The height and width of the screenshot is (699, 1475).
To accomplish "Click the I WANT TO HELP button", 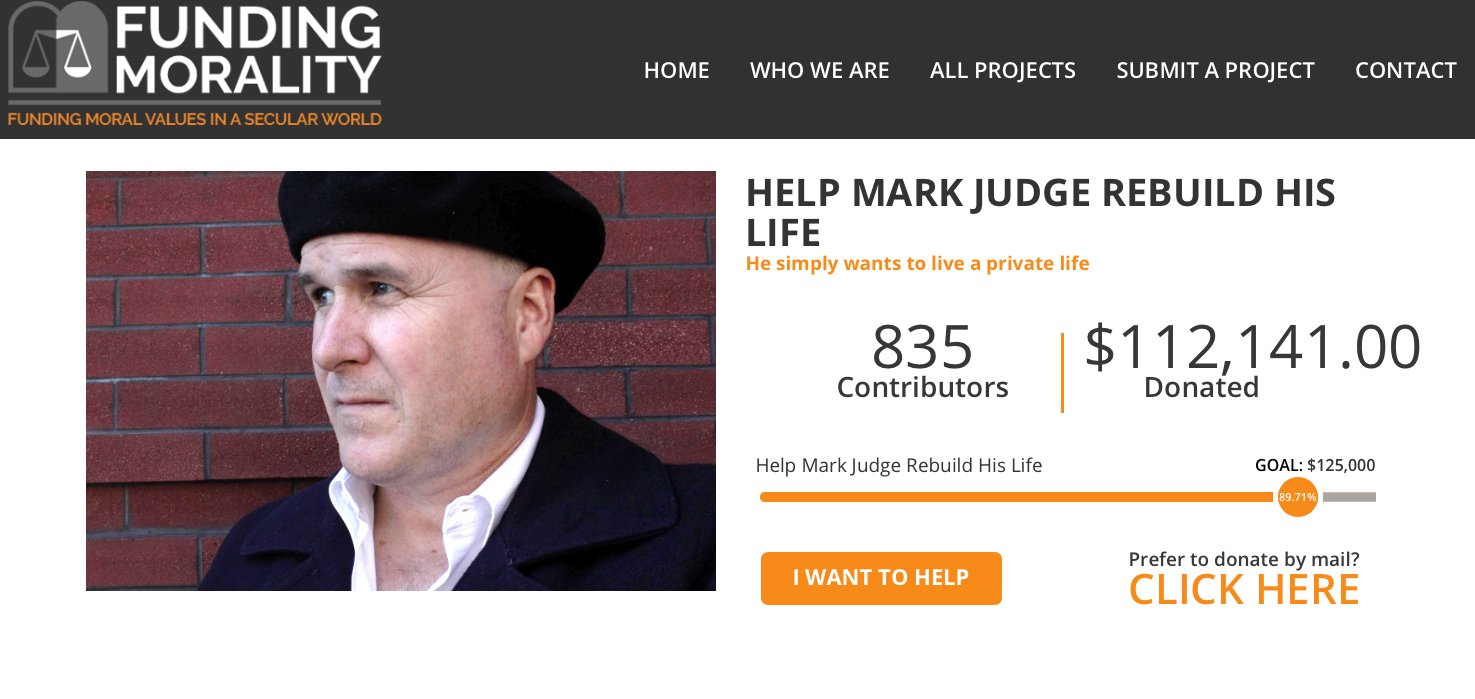I will [881, 578].
